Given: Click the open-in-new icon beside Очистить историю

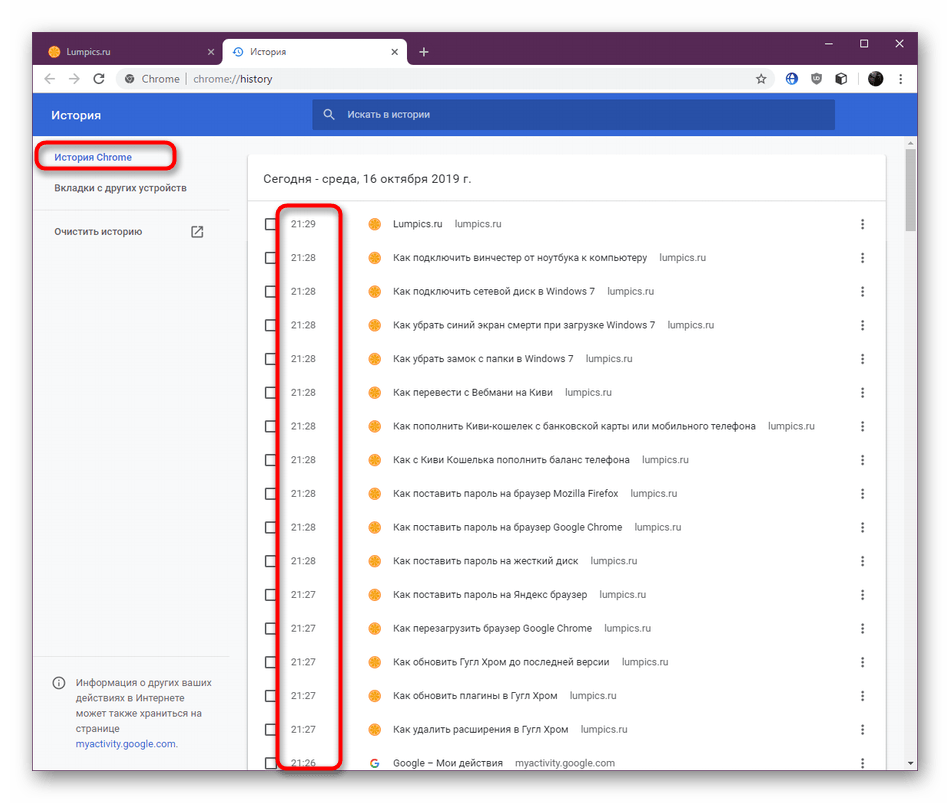Looking at the screenshot, I should [197, 232].
